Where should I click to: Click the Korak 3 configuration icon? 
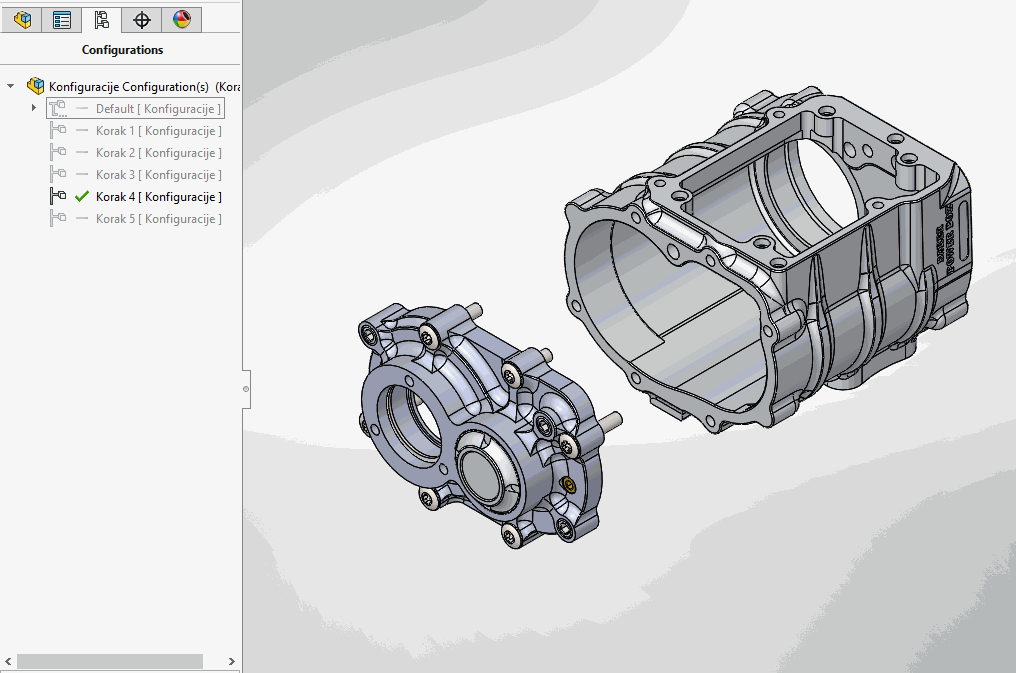click(x=58, y=175)
